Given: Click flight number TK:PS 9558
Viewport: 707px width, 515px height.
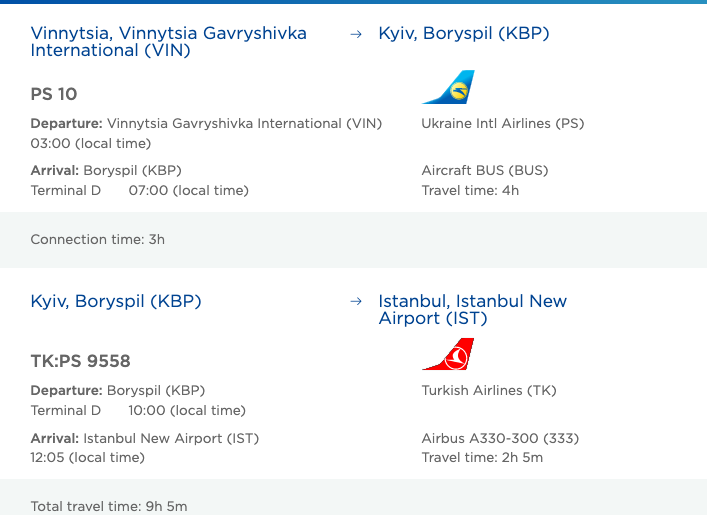Looking at the screenshot, I should tap(81, 361).
